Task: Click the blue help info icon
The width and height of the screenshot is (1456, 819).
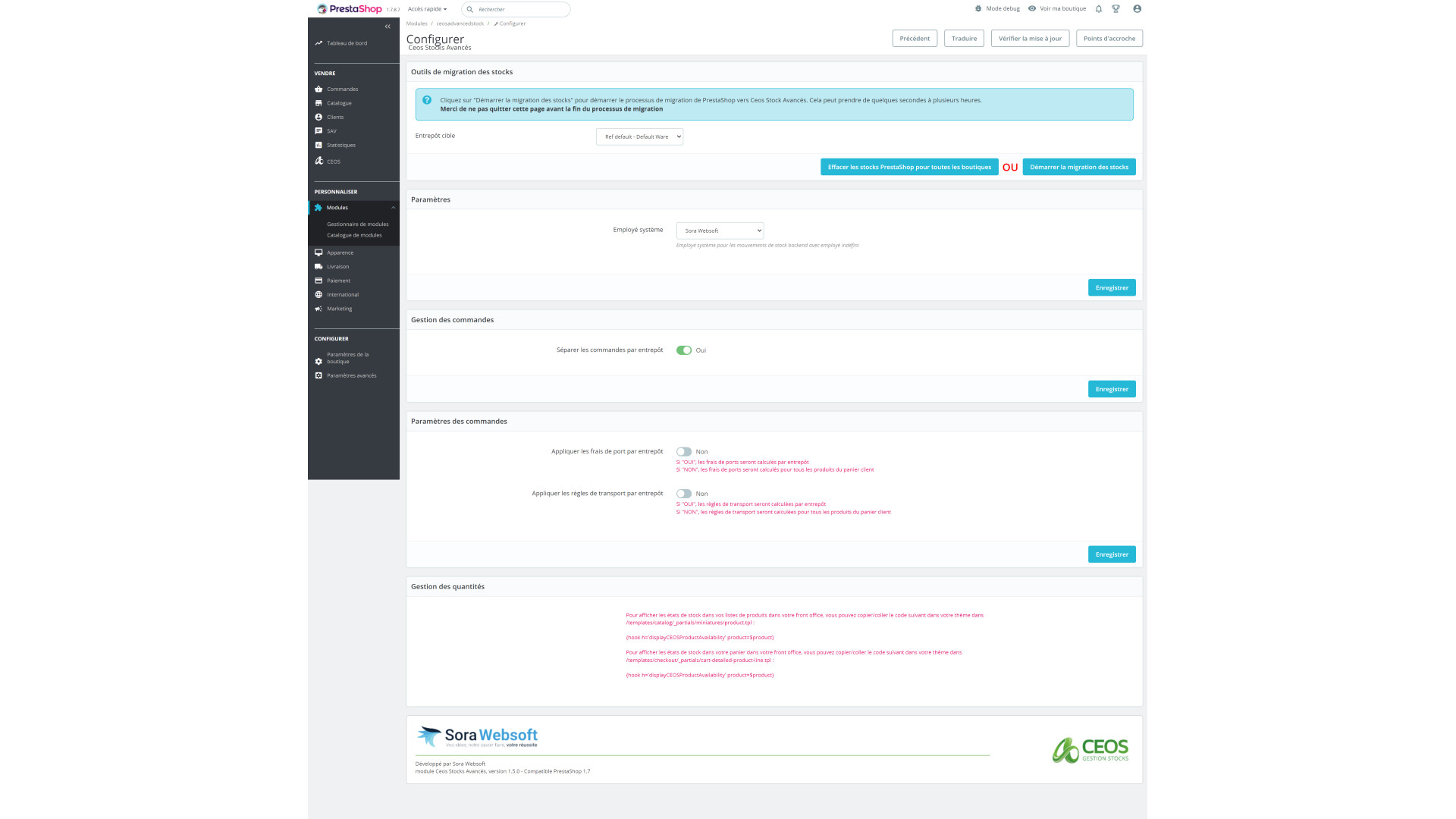Action: click(427, 100)
